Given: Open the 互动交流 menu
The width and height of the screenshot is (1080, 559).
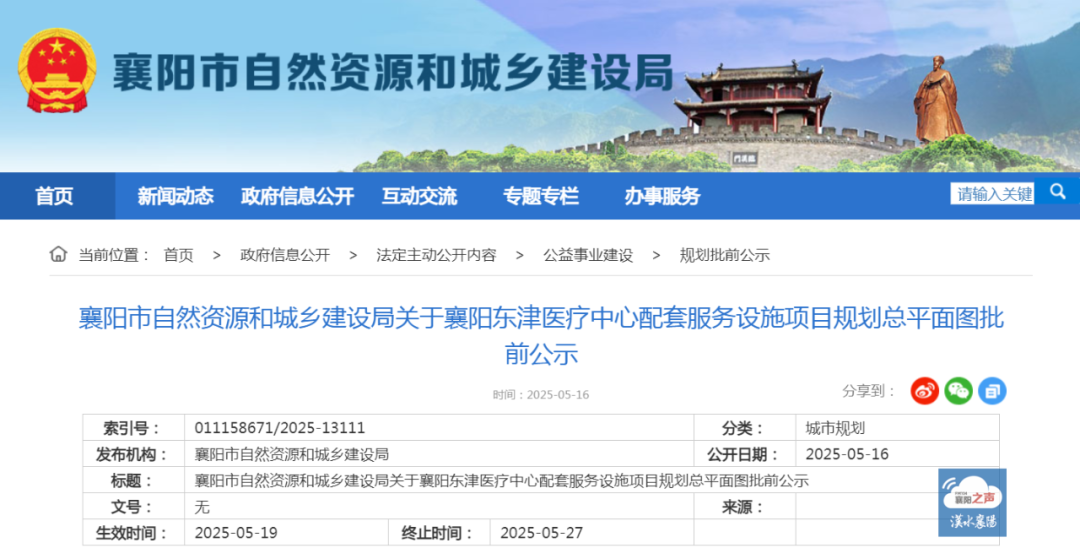Looking at the screenshot, I should 419,196.
